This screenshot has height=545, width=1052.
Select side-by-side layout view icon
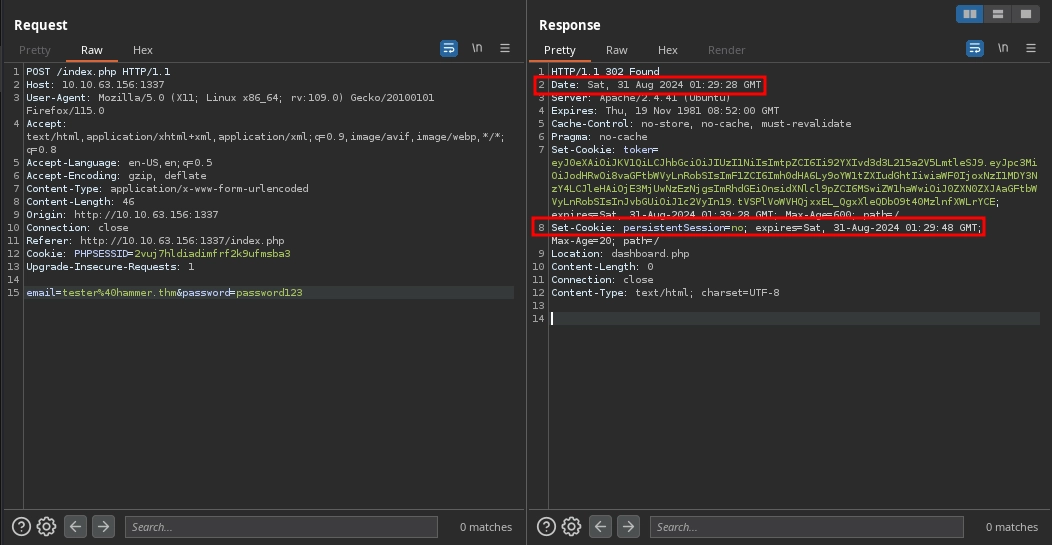click(969, 14)
